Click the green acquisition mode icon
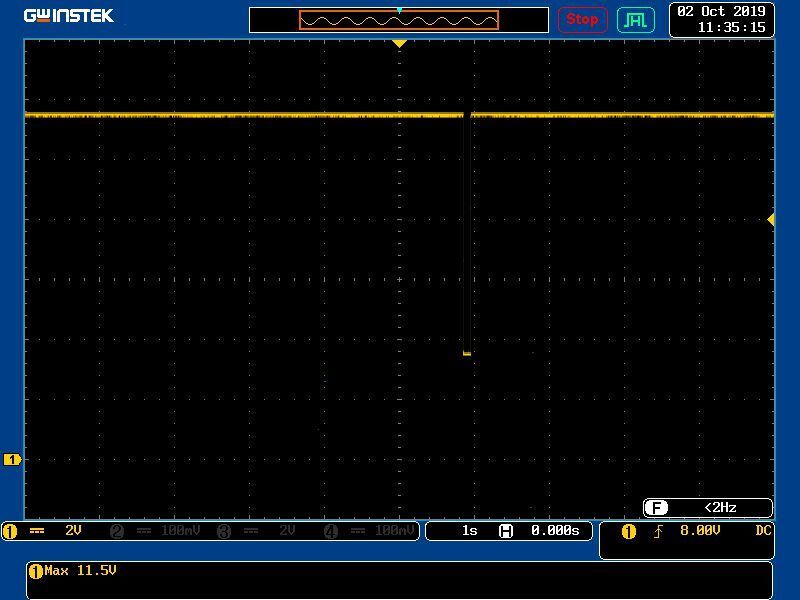 [x=635, y=19]
